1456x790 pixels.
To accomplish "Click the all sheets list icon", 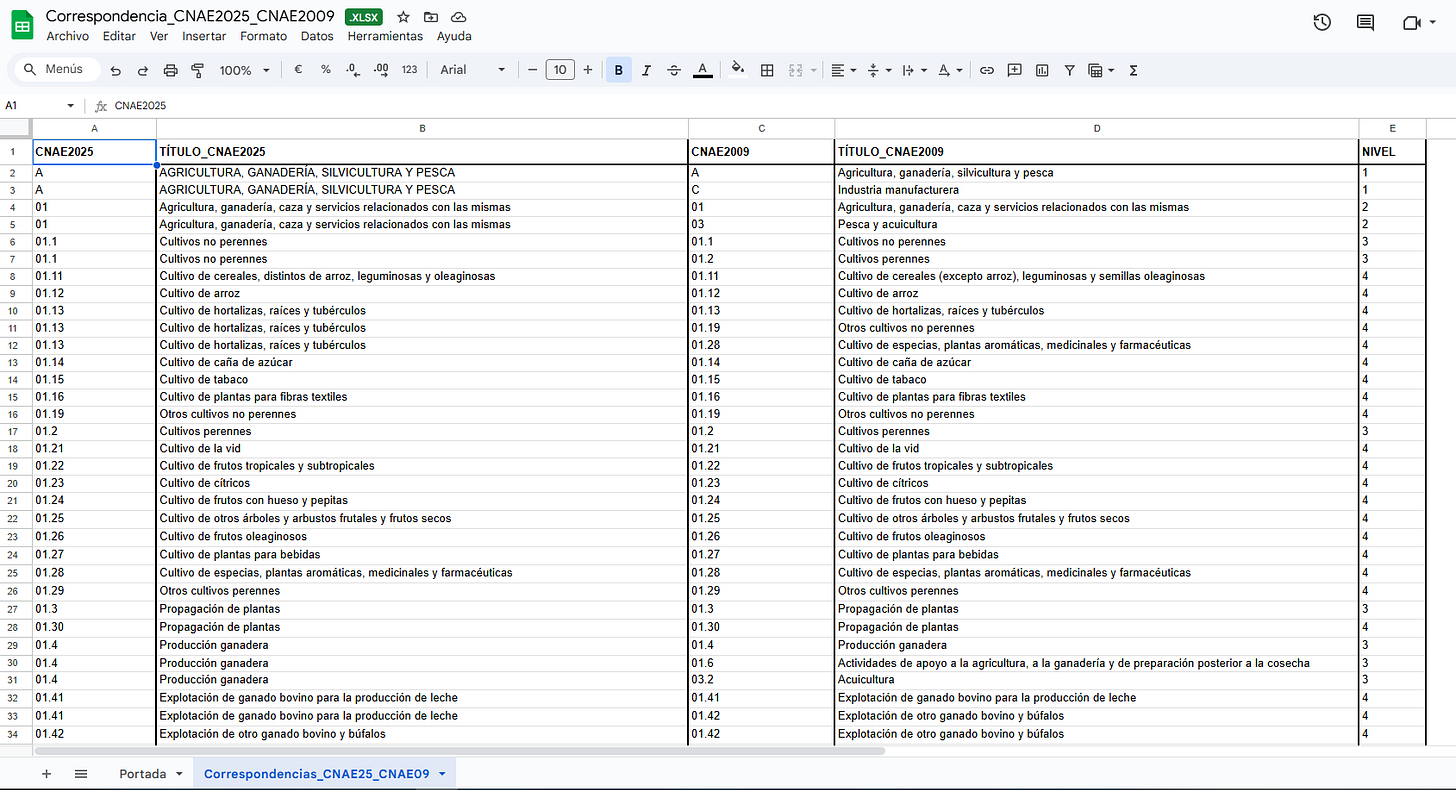I will pos(81,774).
